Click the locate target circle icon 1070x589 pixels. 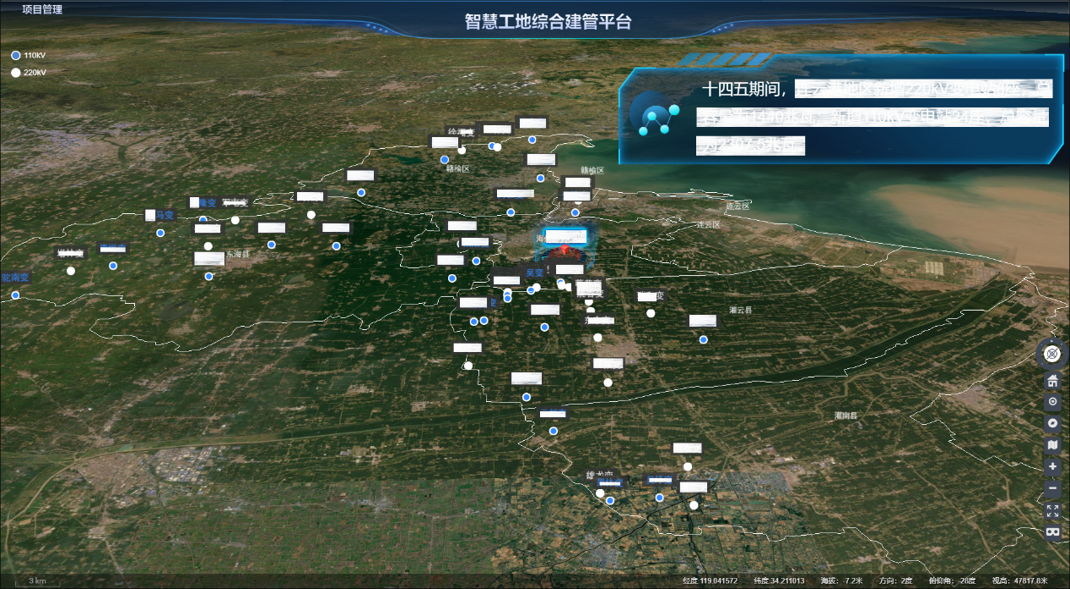pyautogui.click(x=1052, y=402)
